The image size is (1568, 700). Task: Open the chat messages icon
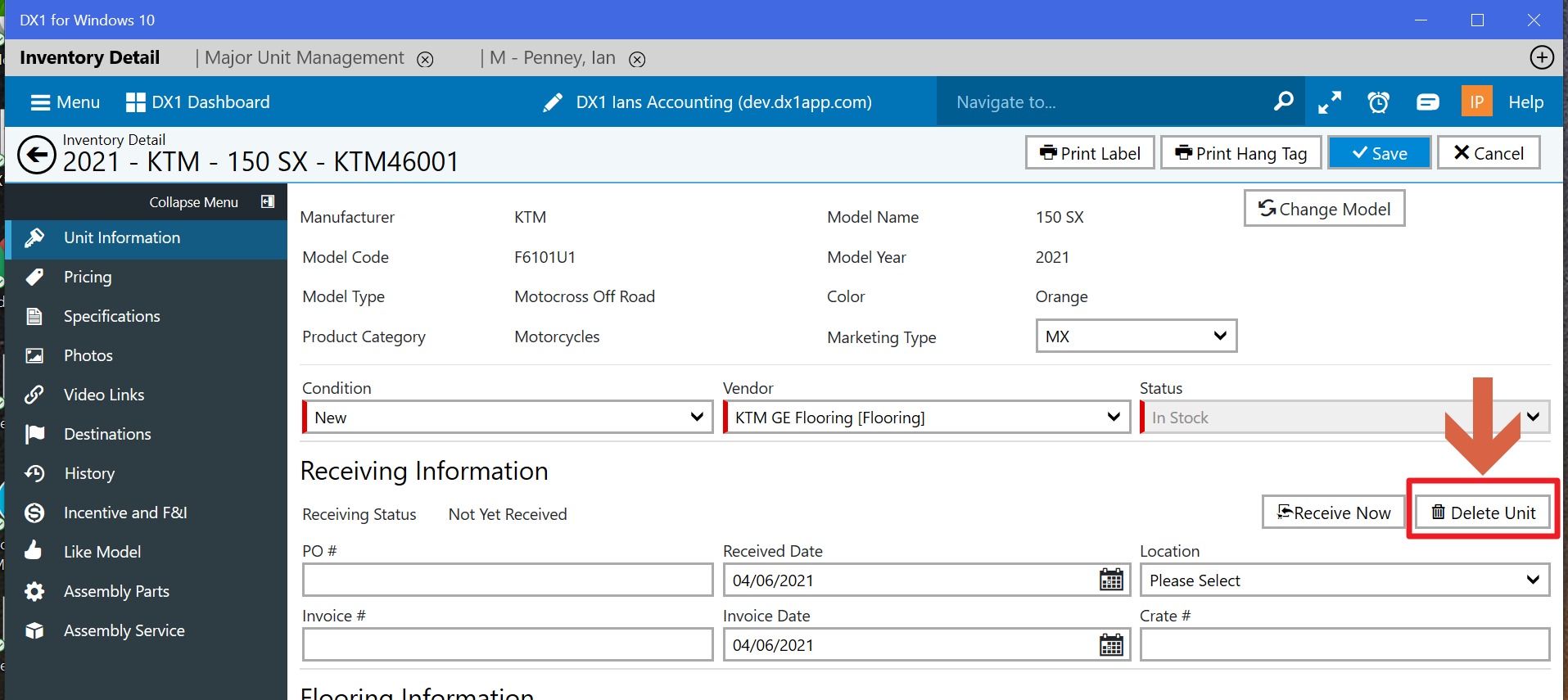[x=1428, y=102]
